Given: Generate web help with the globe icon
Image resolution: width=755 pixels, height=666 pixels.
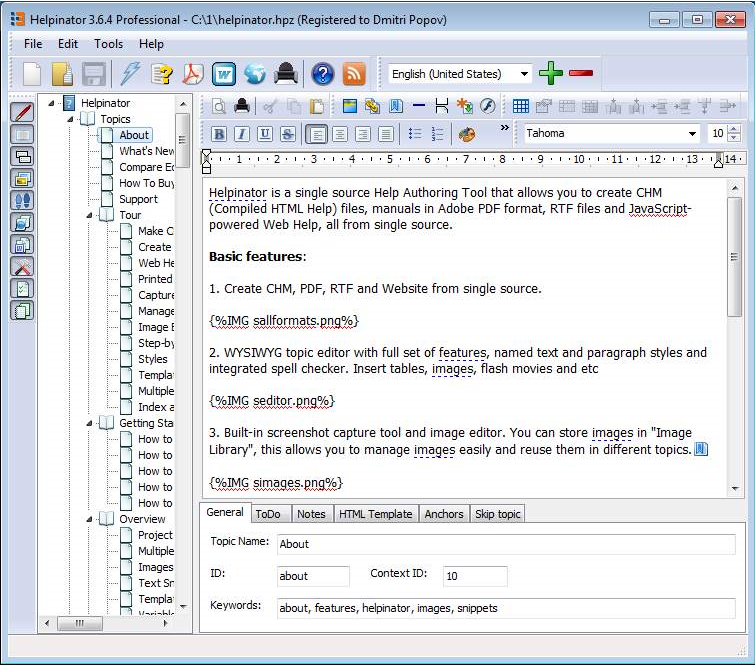Looking at the screenshot, I should (x=255, y=74).
